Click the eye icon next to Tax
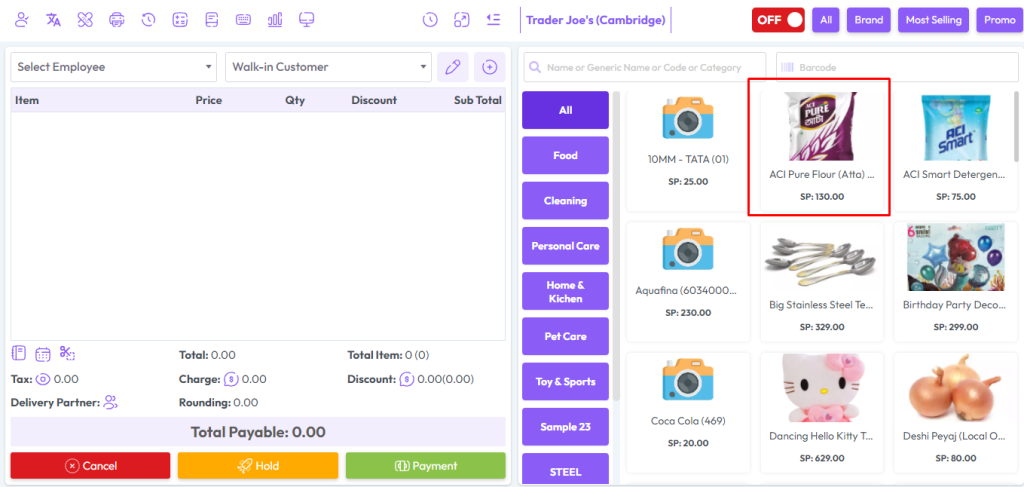The width and height of the screenshot is (1024, 487). pos(43,379)
